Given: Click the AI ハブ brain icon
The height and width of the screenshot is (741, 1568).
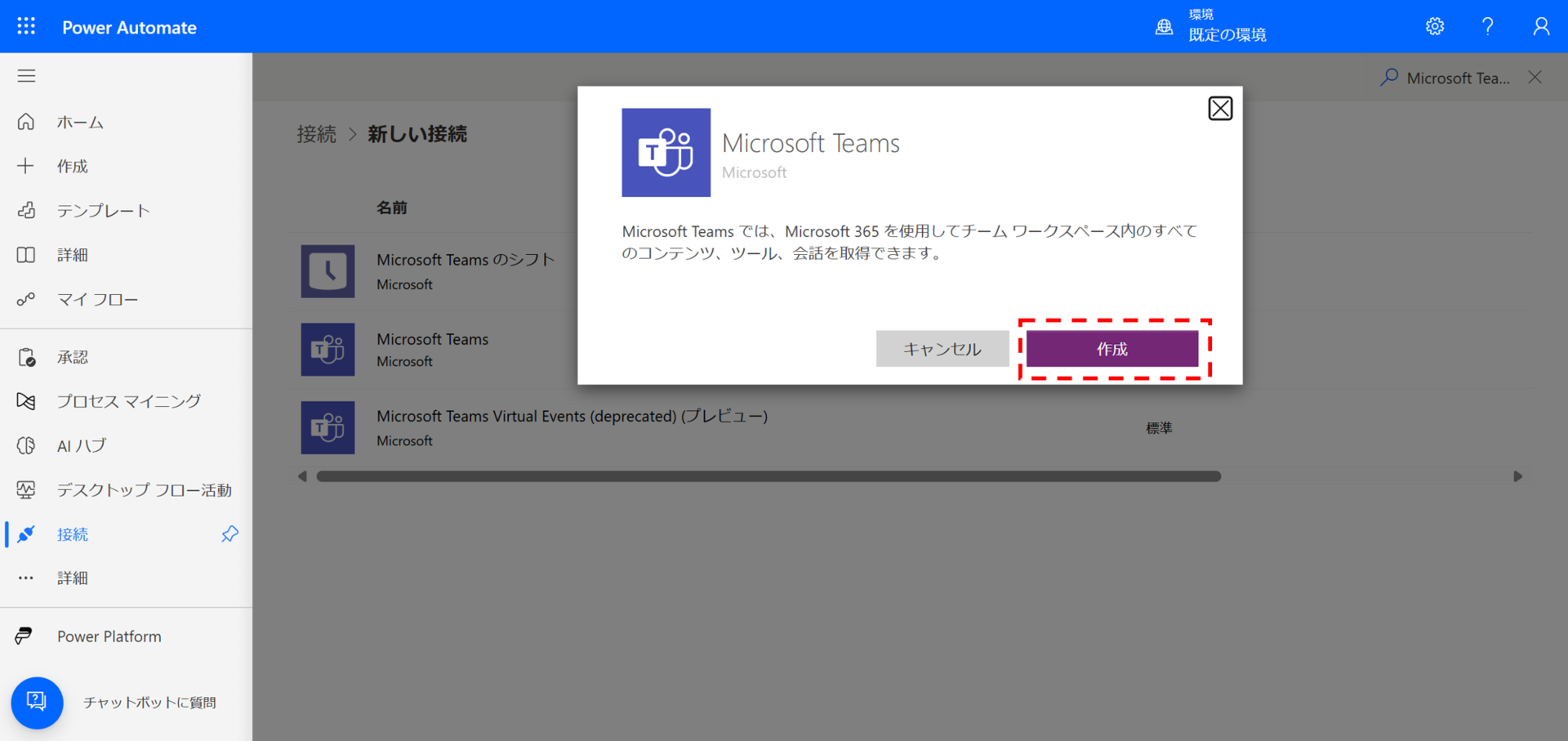Looking at the screenshot, I should tap(26, 445).
